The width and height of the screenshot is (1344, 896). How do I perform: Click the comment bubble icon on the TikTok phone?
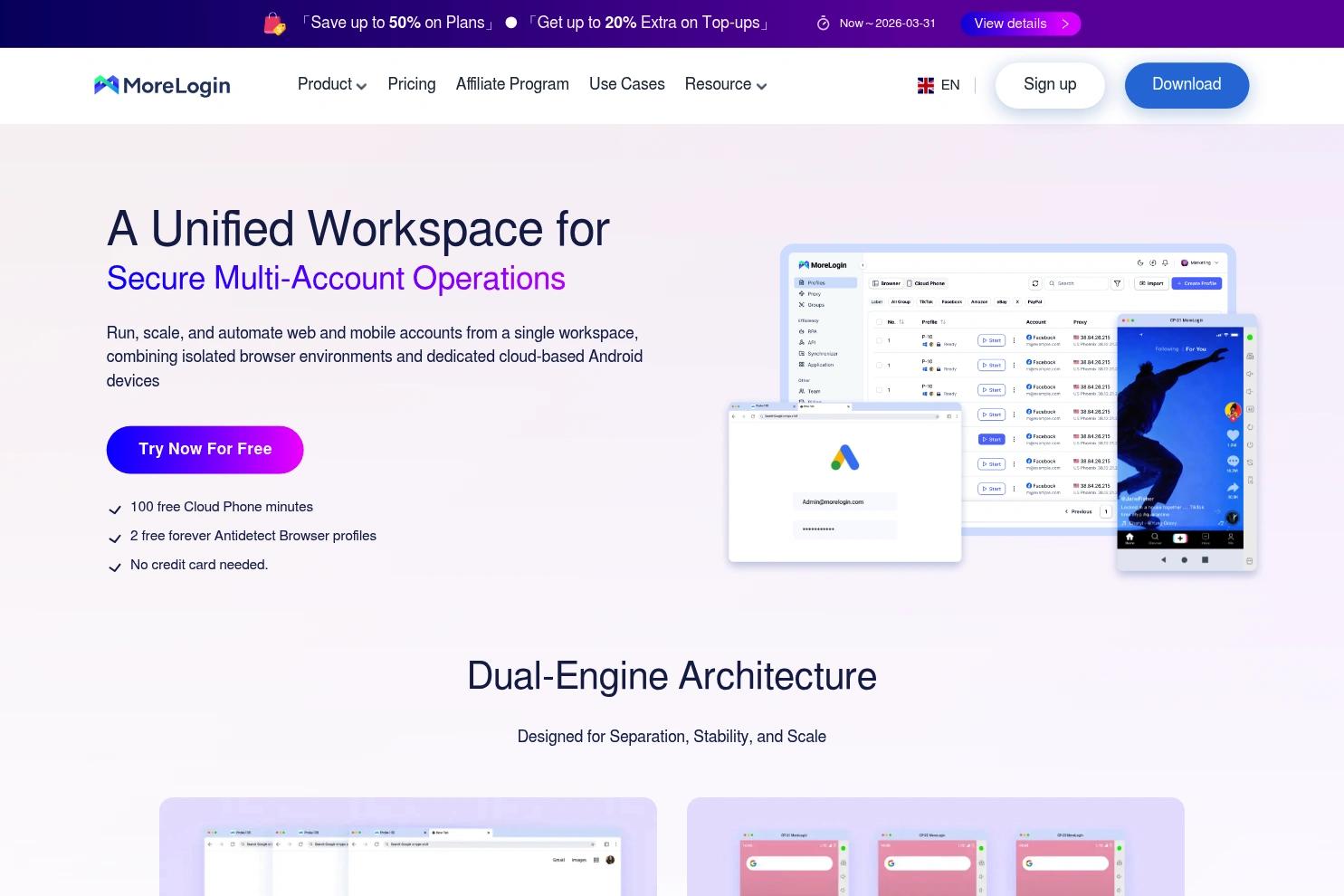point(1233,462)
